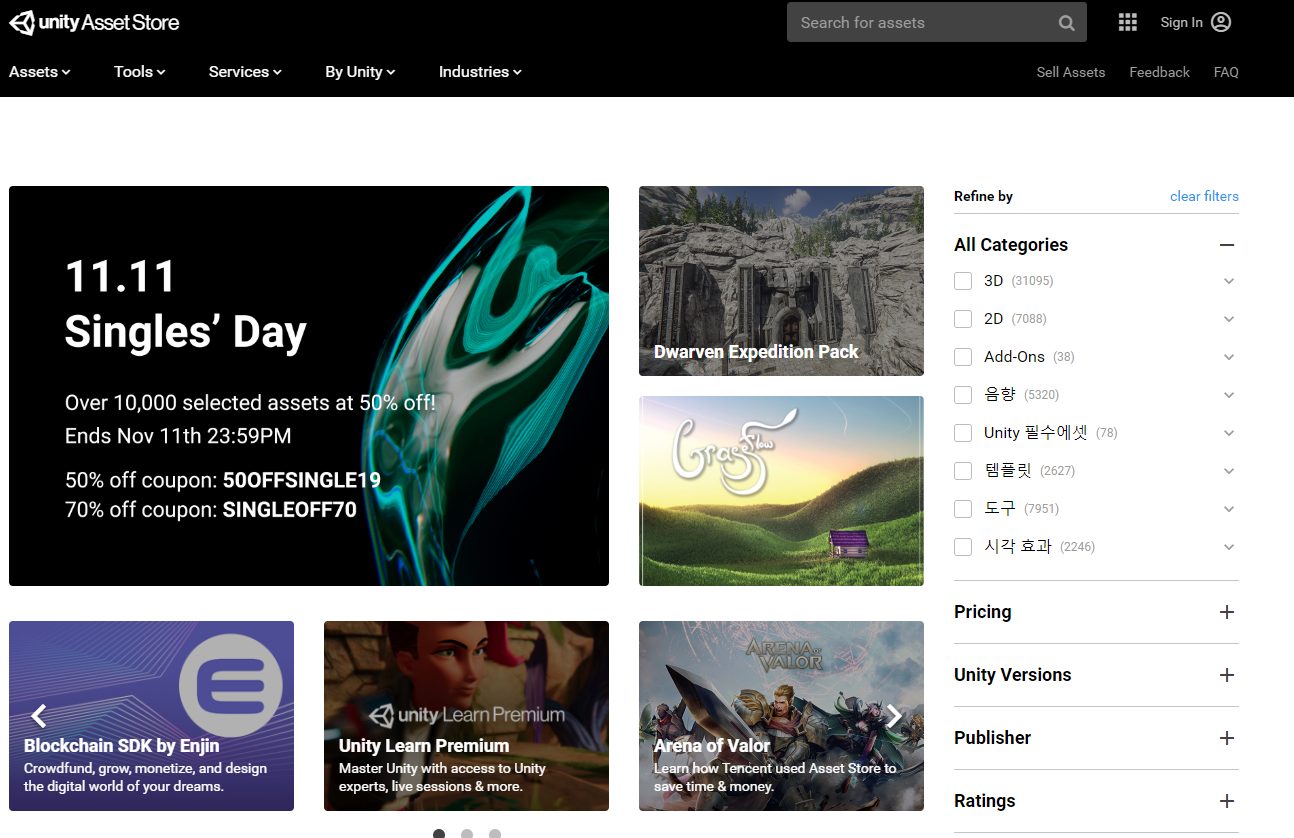Click the Publisher filter heading

tap(992, 738)
